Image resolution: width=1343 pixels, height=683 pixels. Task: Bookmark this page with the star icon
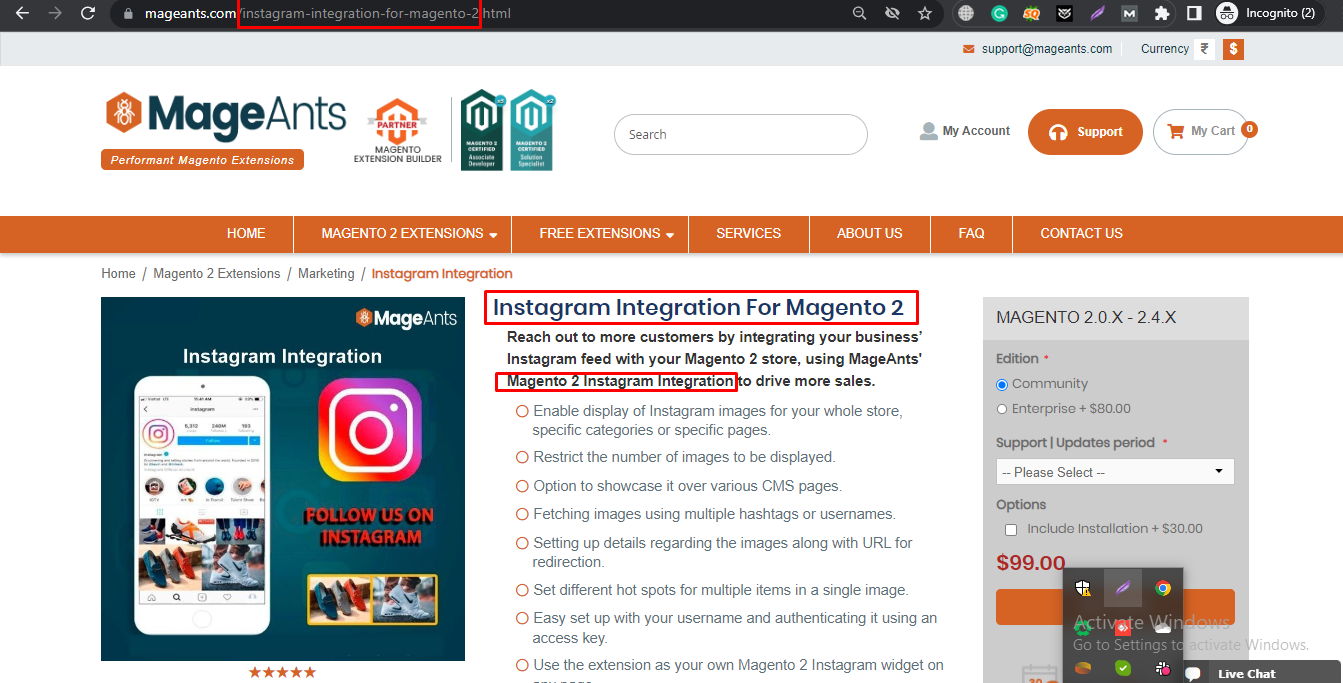point(925,14)
